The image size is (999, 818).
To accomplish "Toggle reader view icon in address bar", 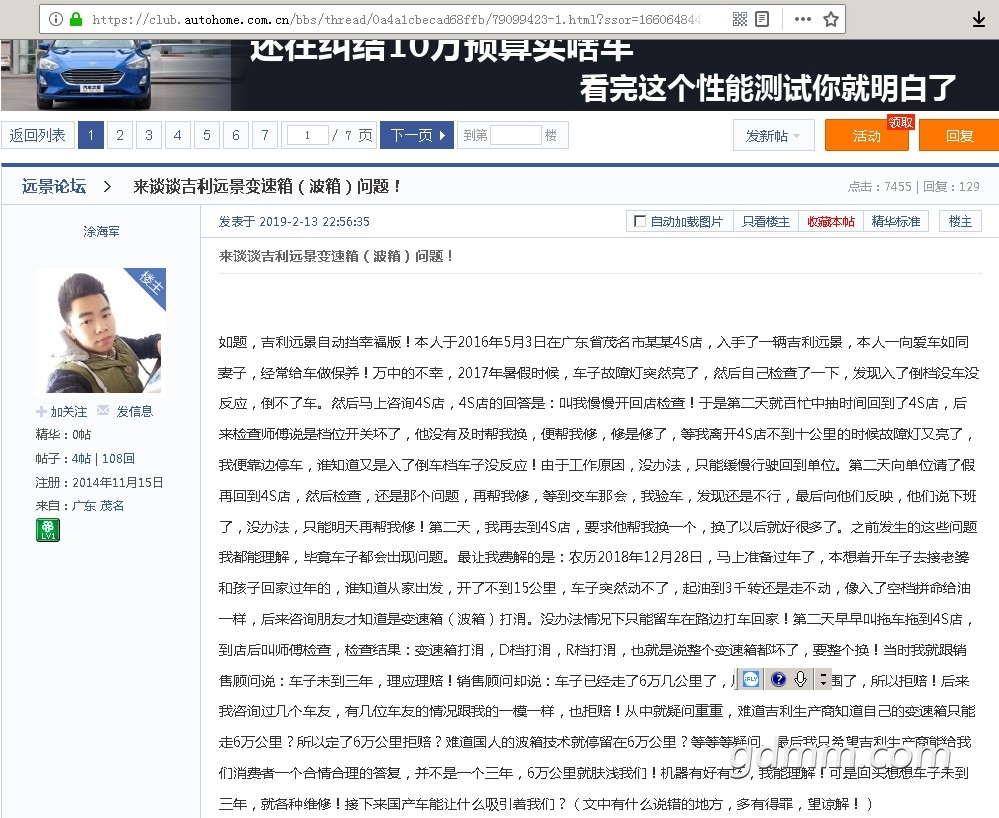I will (762, 19).
